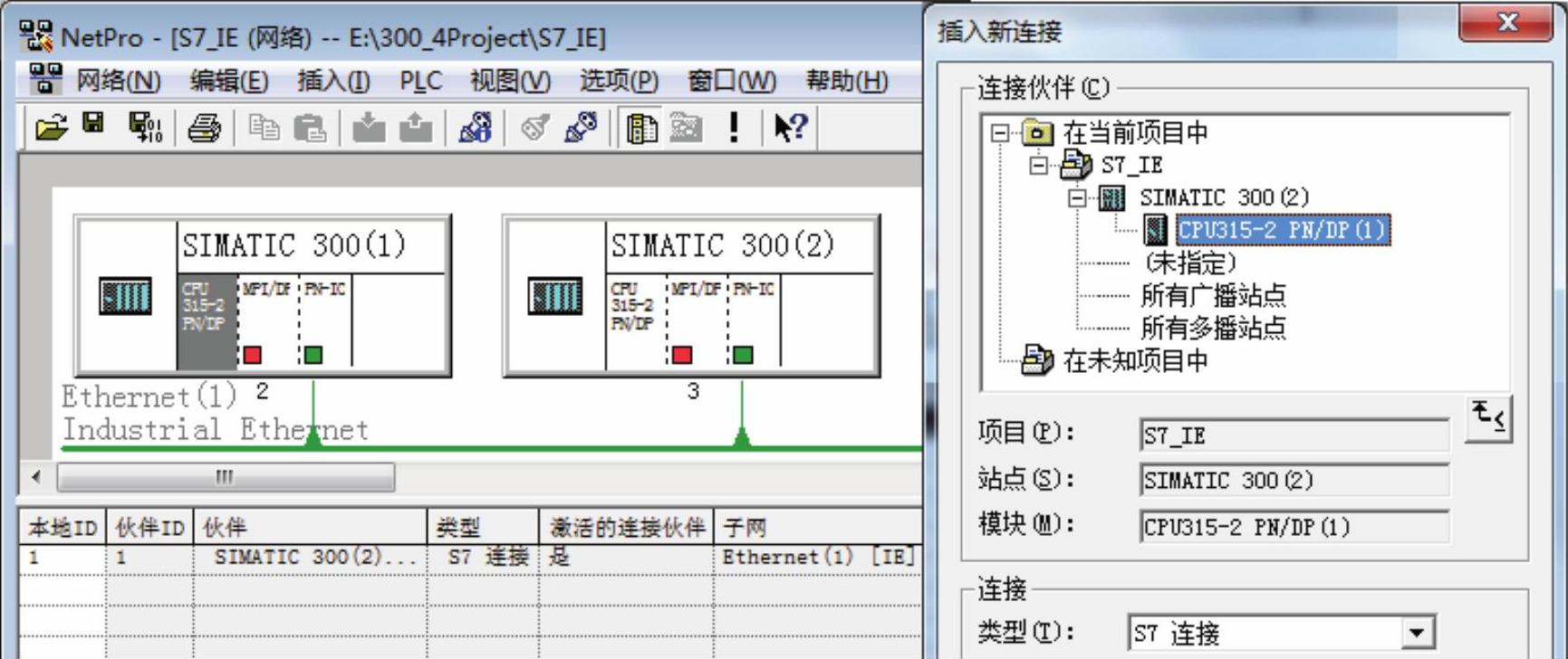
Task: Open the 网络(N) menu
Action: tap(118, 81)
